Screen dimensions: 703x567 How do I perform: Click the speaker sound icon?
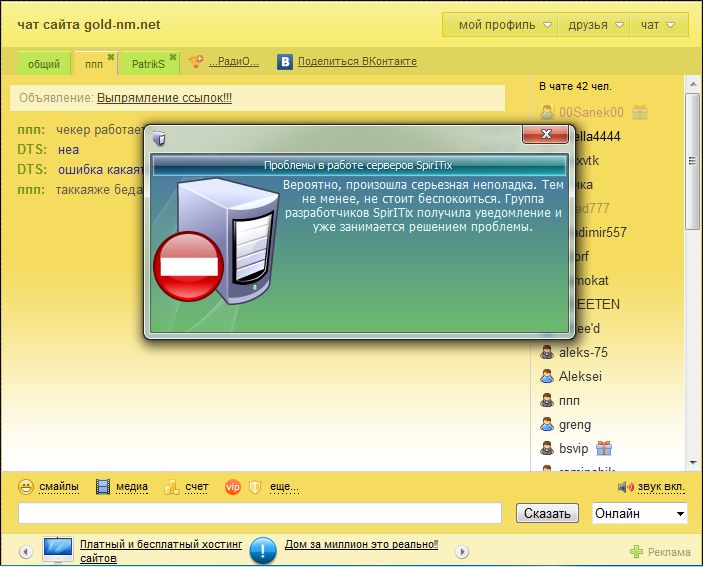(626, 487)
